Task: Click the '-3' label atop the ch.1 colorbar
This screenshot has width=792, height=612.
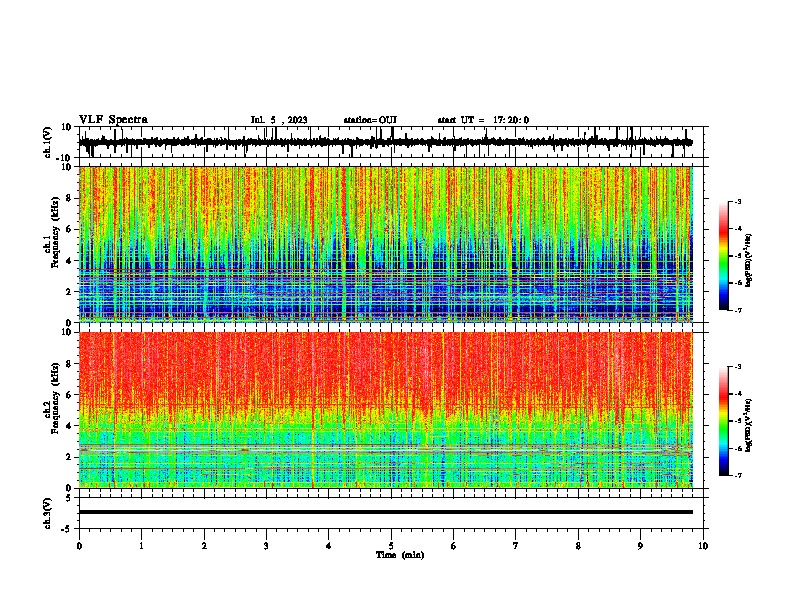Action: point(737,201)
